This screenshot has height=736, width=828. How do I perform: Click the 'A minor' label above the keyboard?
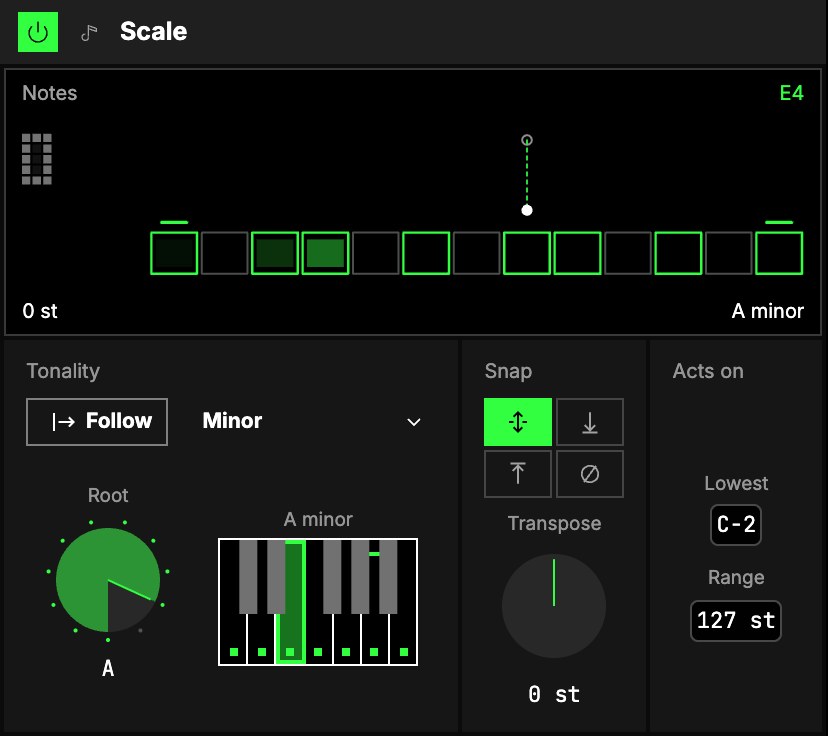pos(318,520)
